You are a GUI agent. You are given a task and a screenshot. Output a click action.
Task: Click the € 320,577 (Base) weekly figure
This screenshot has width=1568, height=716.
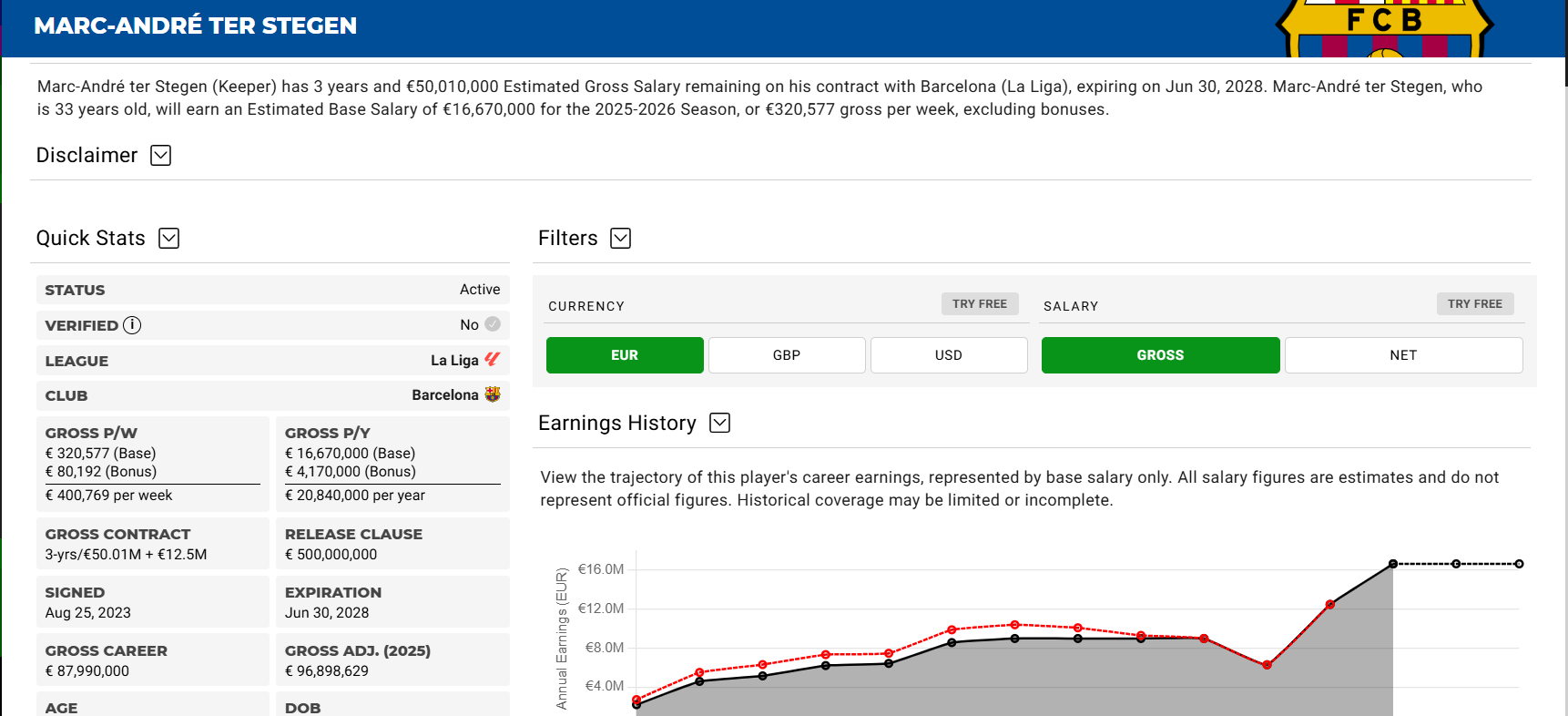(101, 454)
